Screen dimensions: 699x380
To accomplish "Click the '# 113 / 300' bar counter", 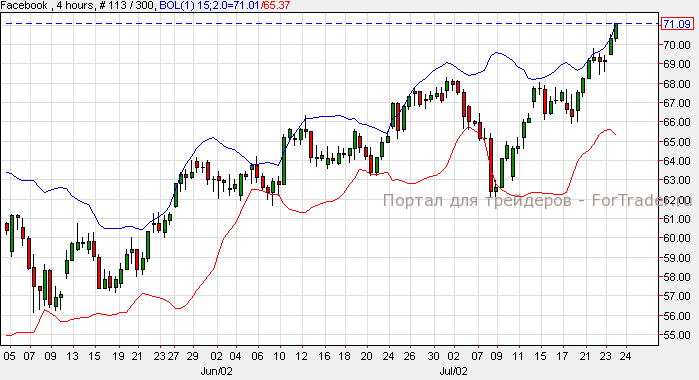I will pyautogui.click(x=127, y=5).
